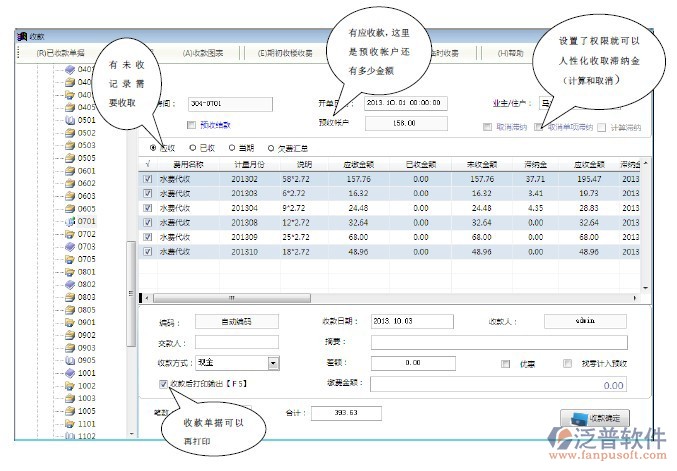Toggle 收款后打印输出 [F5] checkbox
This screenshot has width=677, height=471.
coord(163,384)
